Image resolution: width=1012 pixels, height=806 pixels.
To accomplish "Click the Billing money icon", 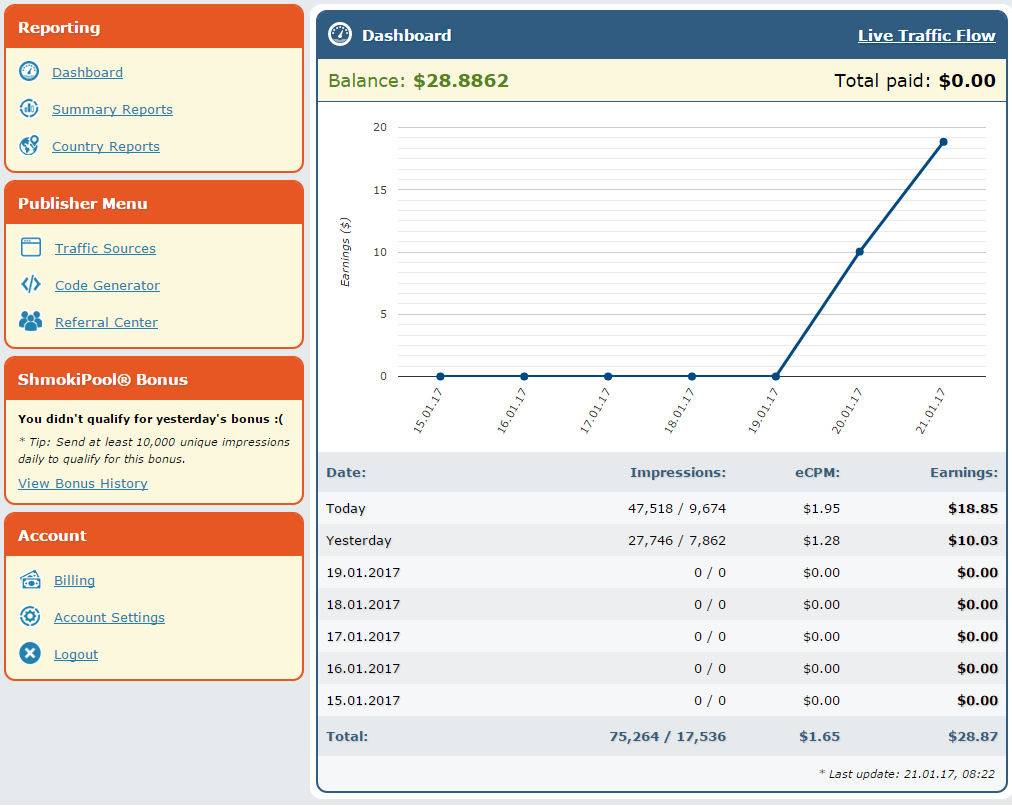I will (30, 579).
